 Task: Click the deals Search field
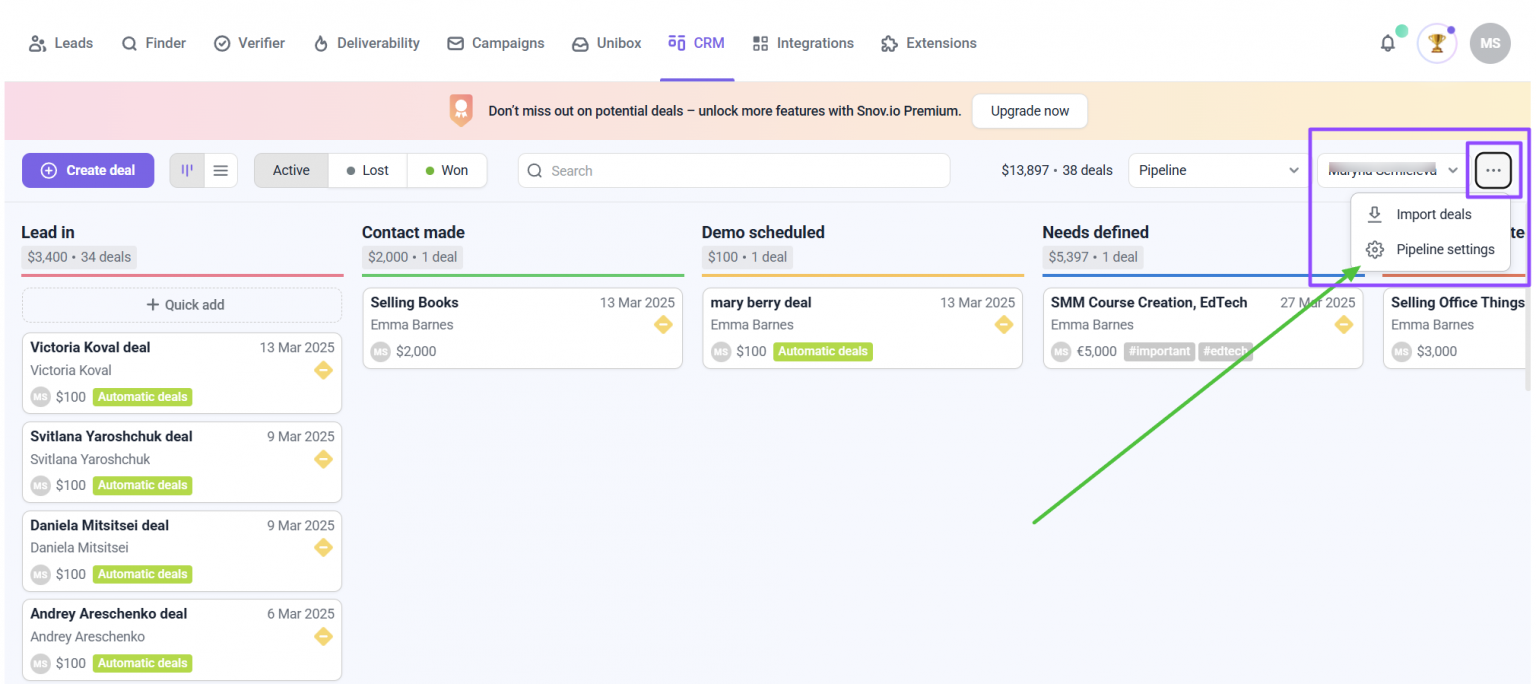click(x=734, y=171)
